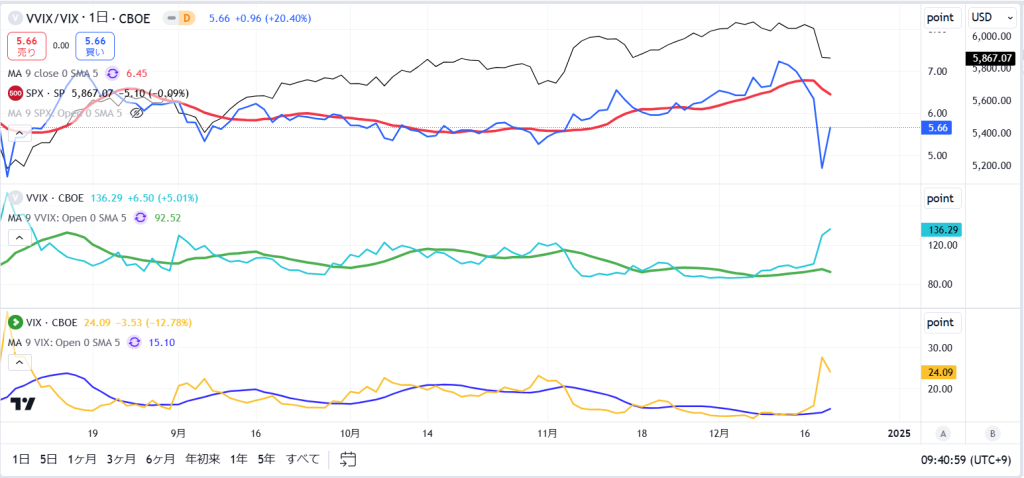Click the red 売り sell button

[27, 46]
